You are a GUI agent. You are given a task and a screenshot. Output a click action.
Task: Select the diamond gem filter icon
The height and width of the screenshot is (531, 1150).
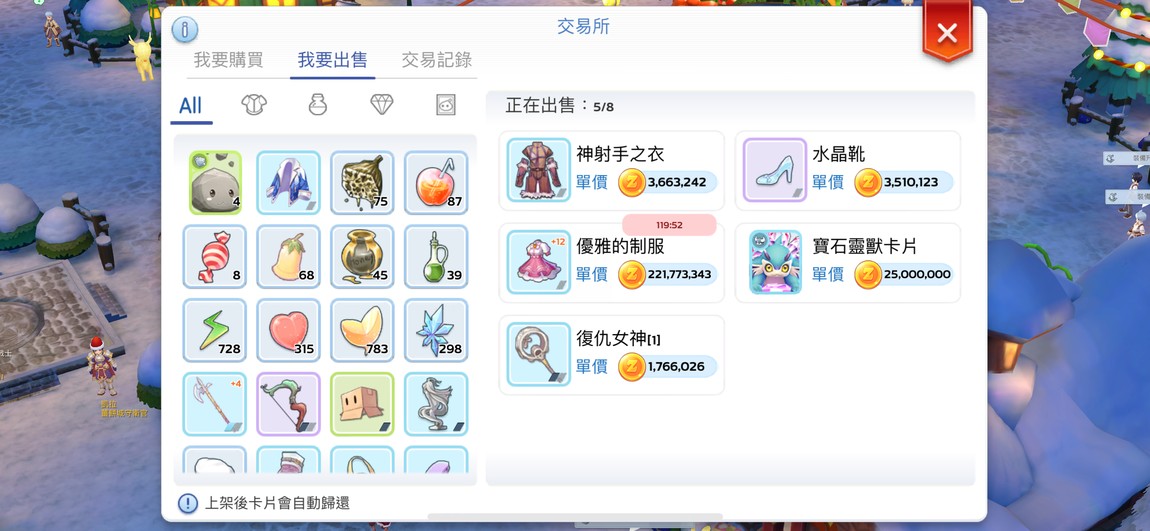(381, 105)
